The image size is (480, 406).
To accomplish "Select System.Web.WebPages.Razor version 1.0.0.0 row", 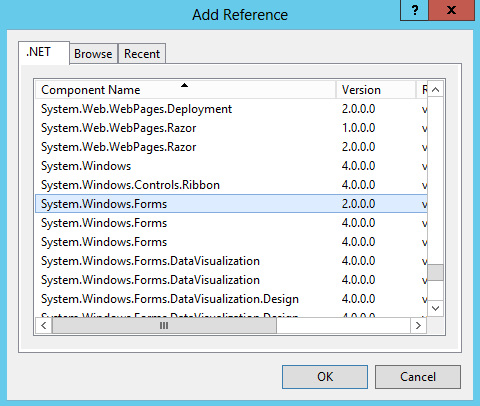I will pyautogui.click(x=231, y=128).
